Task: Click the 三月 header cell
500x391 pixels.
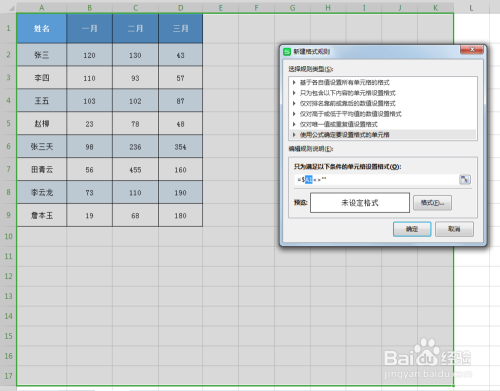Action: [181, 29]
